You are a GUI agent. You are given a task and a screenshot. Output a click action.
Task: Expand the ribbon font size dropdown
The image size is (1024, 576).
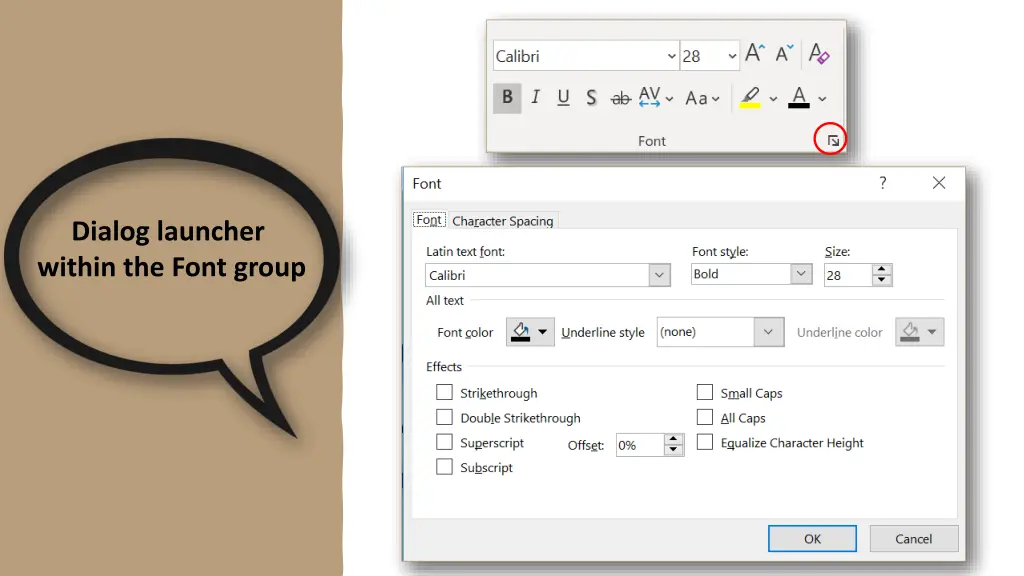point(732,56)
